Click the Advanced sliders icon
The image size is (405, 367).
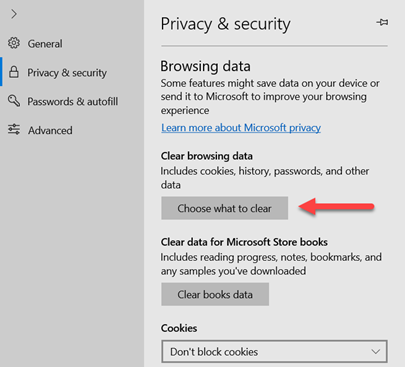[14, 129]
